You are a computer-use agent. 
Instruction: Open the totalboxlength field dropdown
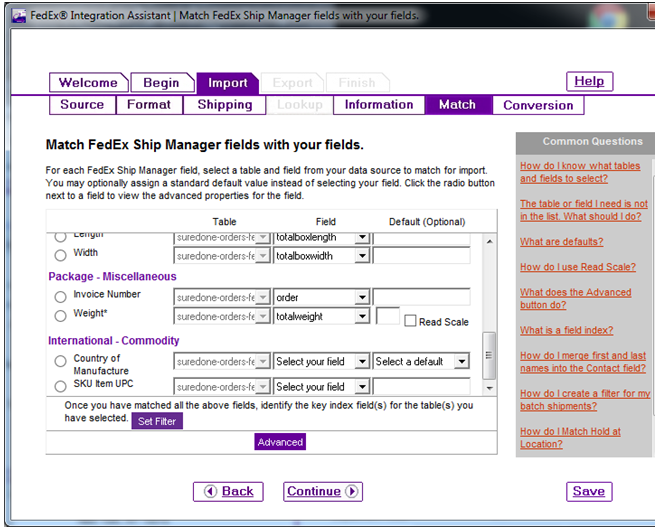click(x=362, y=238)
